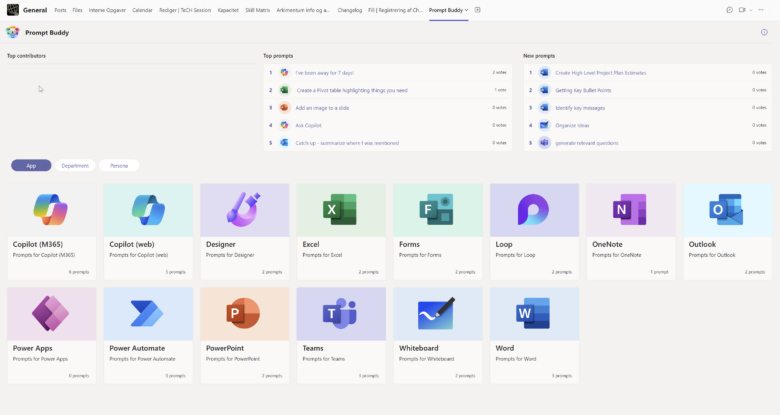Click the '2 votes' count in Top prompts
Screen dimensions: 780x415
(499, 73)
